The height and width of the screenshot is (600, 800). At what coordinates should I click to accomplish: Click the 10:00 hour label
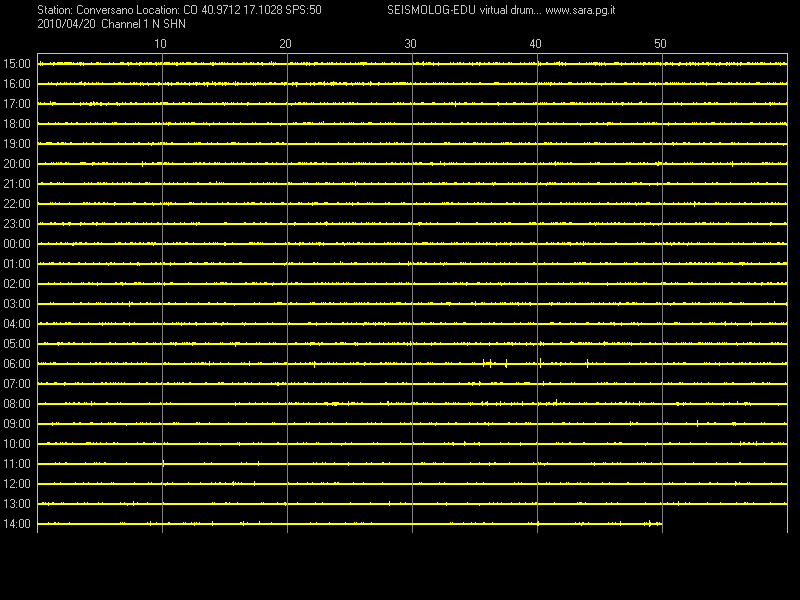[x=17, y=444]
